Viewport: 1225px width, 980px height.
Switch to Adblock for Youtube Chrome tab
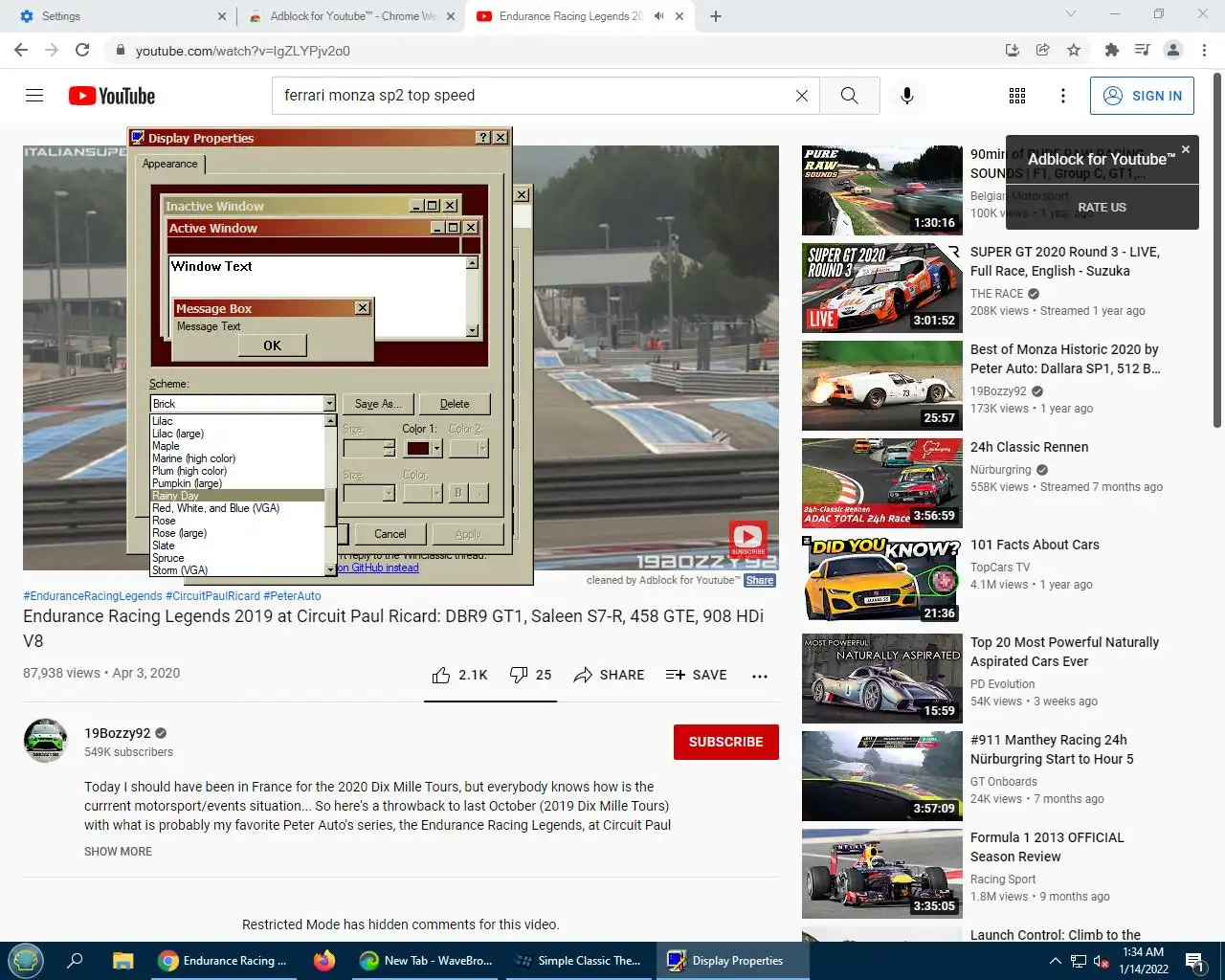point(349,16)
